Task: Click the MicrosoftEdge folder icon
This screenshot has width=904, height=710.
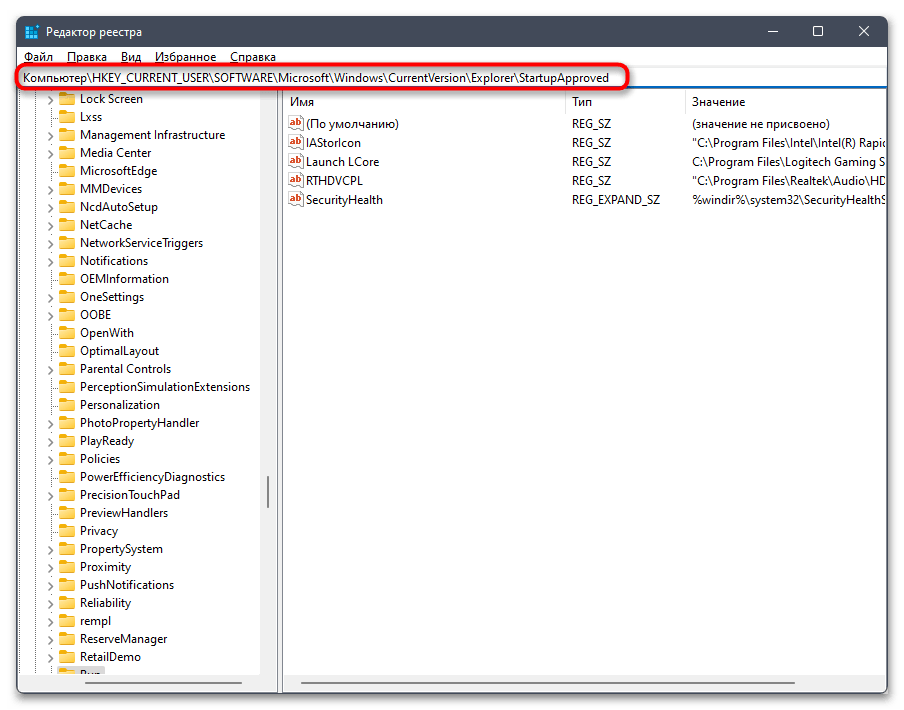Action: pyautogui.click(x=67, y=171)
